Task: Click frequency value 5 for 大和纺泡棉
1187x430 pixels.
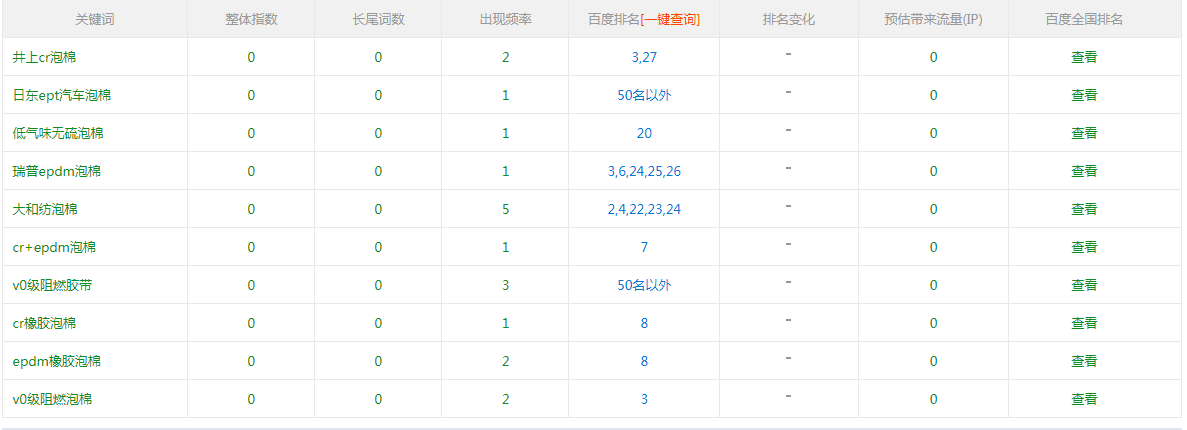Action: point(506,209)
